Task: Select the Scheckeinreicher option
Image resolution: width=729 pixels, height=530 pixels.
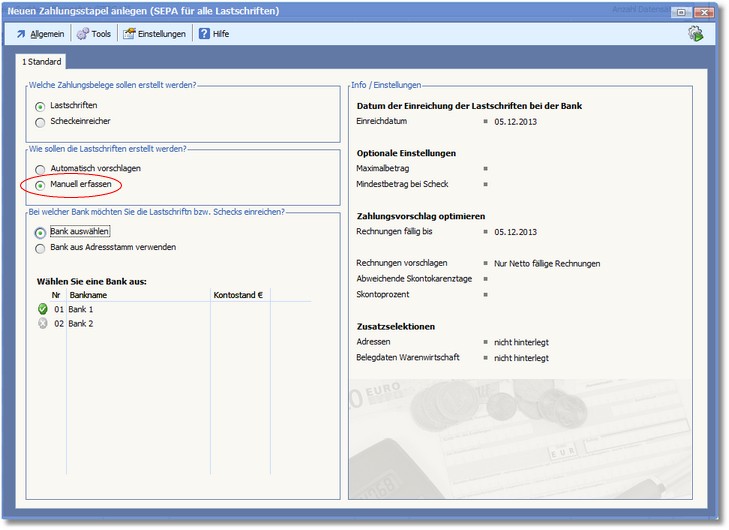Action: pyautogui.click(x=40, y=122)
